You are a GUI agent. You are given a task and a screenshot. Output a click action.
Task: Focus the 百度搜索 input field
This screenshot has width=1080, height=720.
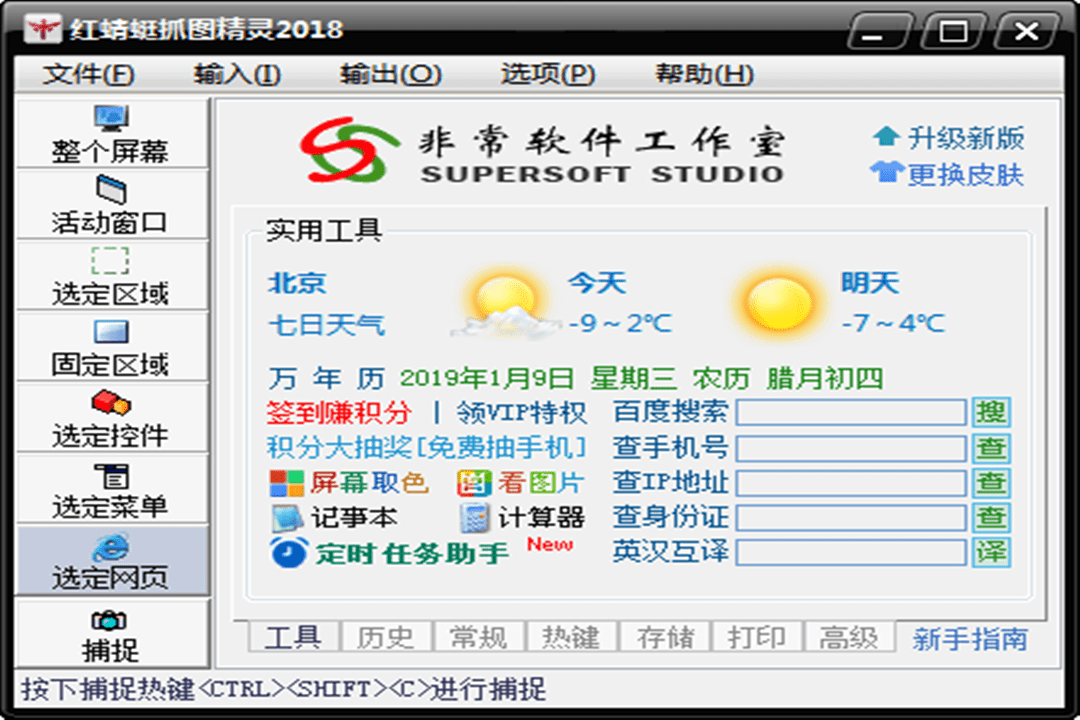coord(851,412)
